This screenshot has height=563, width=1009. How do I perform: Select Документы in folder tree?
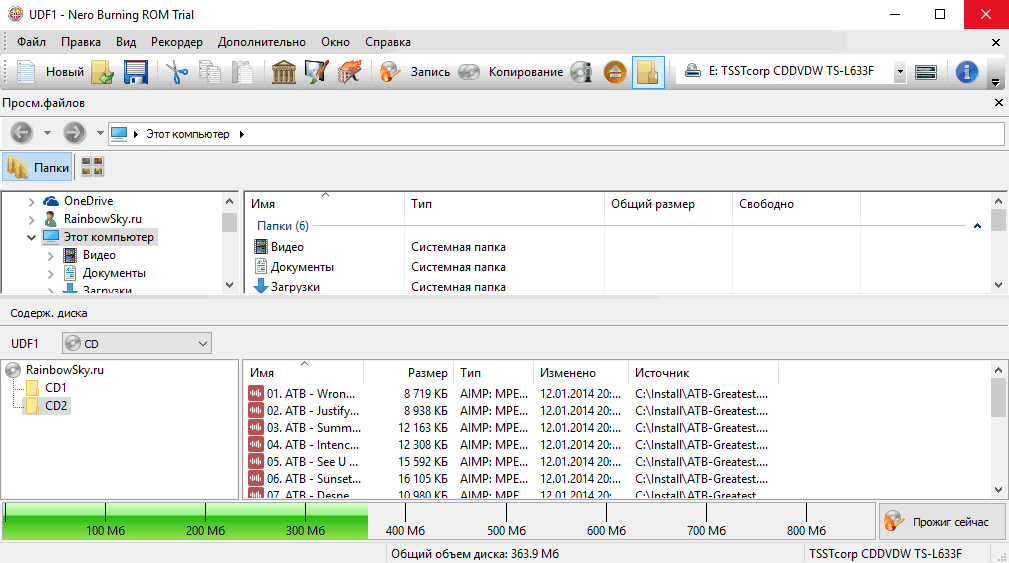coord(114,273)
